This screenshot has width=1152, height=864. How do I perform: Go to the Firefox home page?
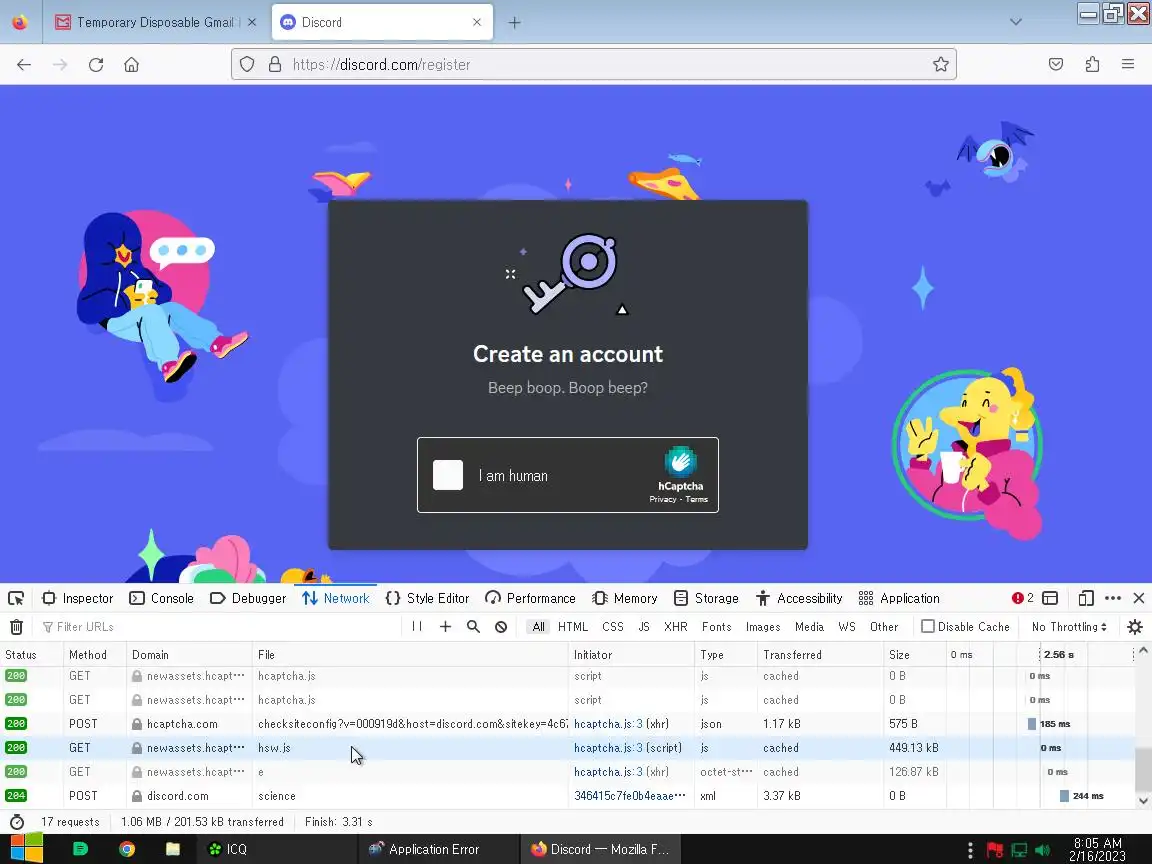(x=132, y=65)
